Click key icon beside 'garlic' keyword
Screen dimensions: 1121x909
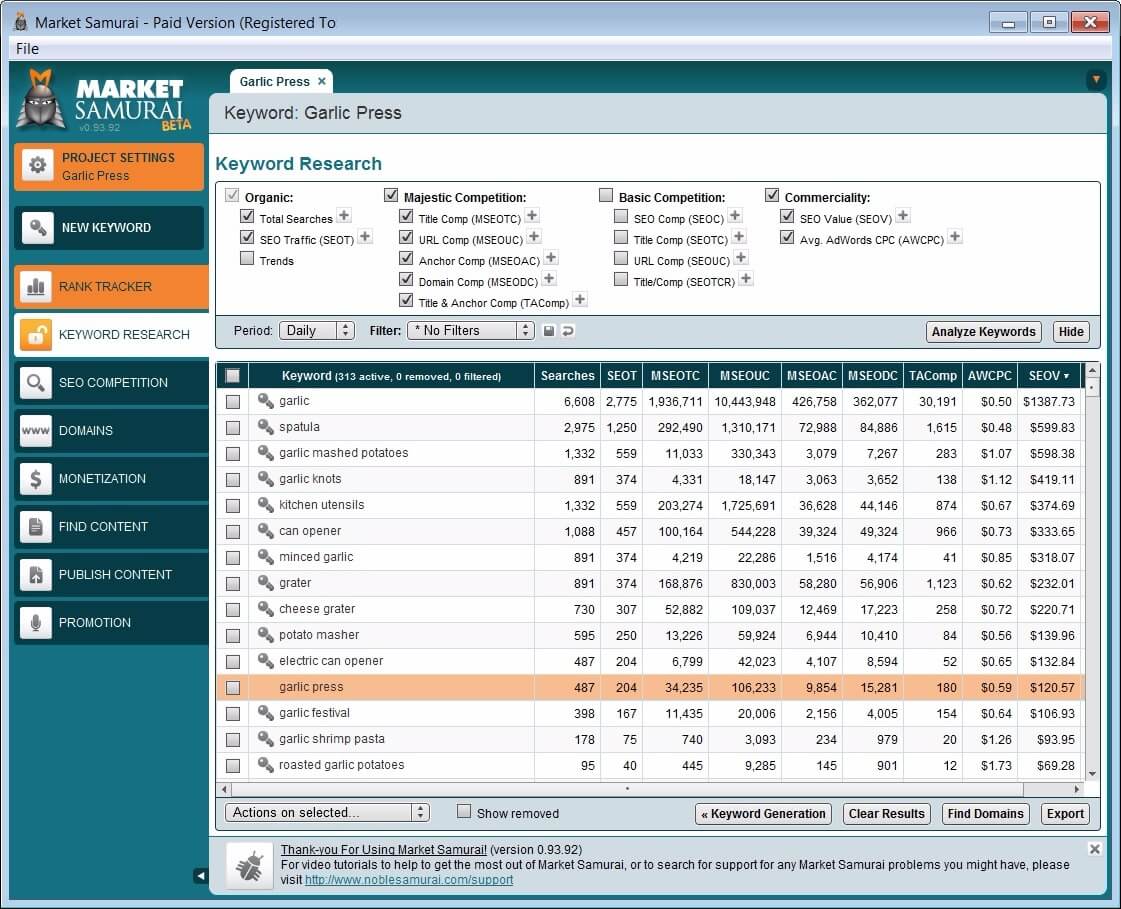265,401
